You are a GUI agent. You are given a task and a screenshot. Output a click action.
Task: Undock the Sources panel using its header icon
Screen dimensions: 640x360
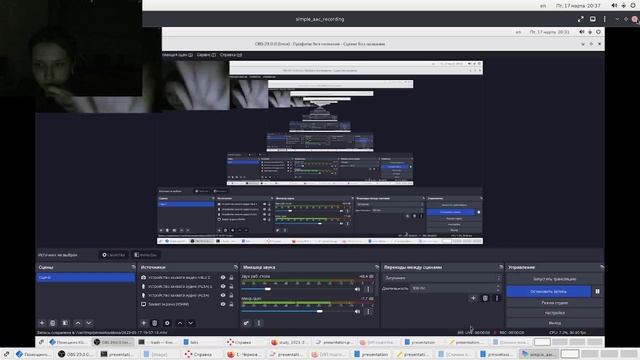pyautogui.click(x=236, y=267)
